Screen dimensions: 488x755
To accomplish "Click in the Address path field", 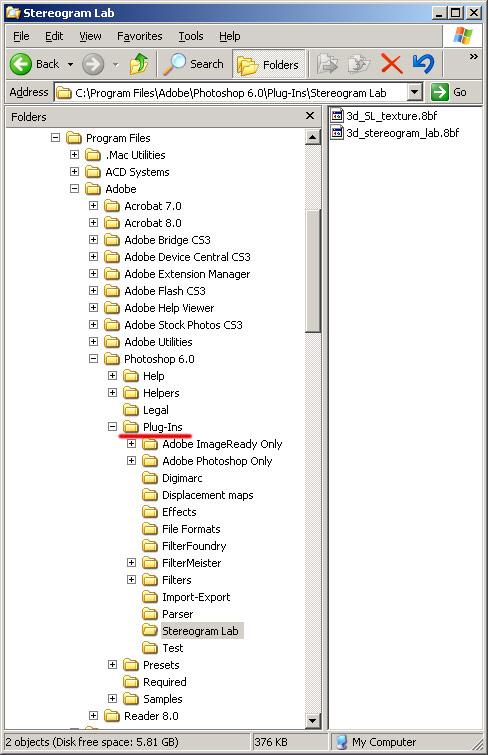I will coord(231,92).
